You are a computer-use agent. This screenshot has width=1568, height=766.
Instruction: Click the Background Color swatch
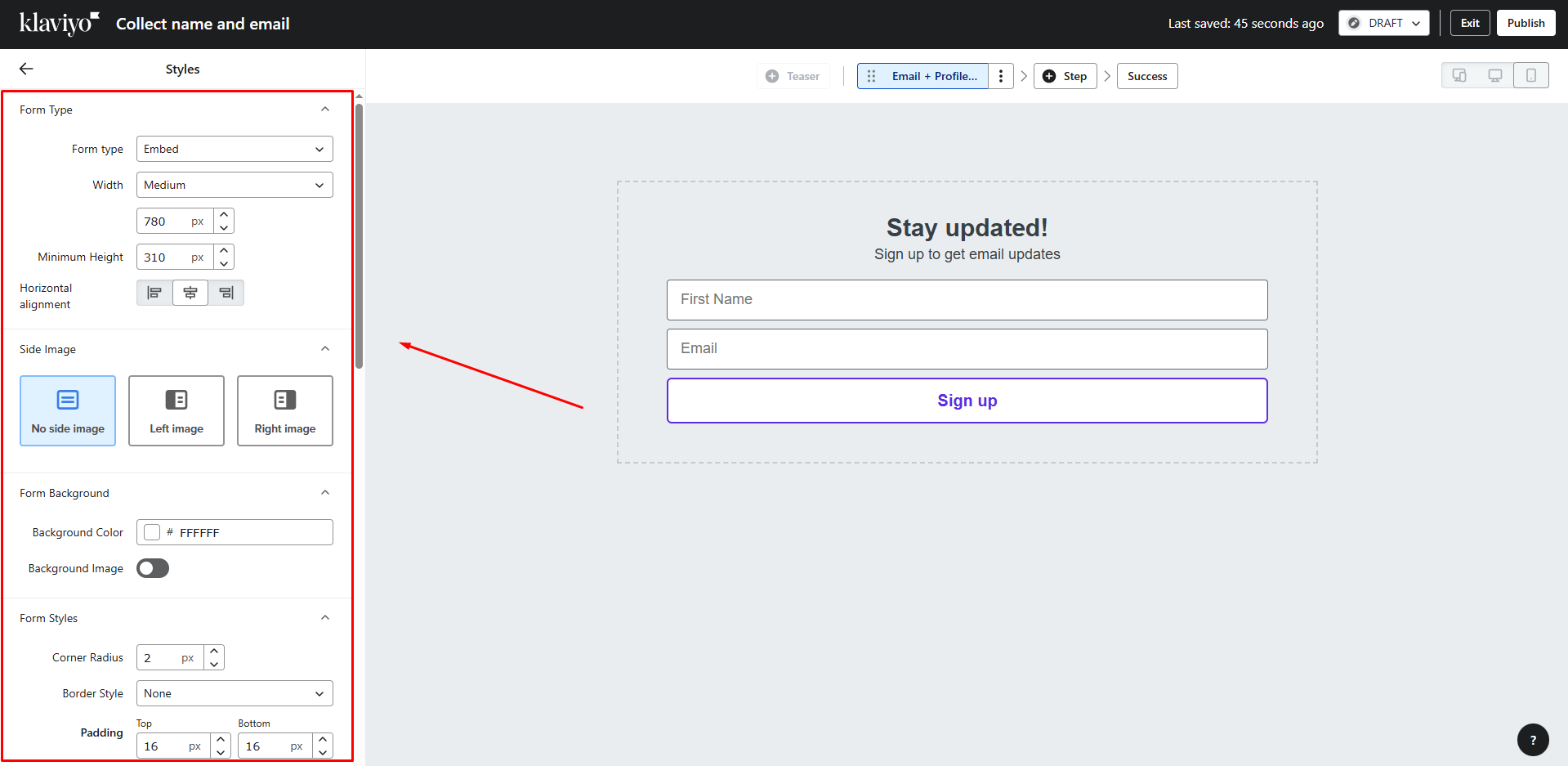152,532
